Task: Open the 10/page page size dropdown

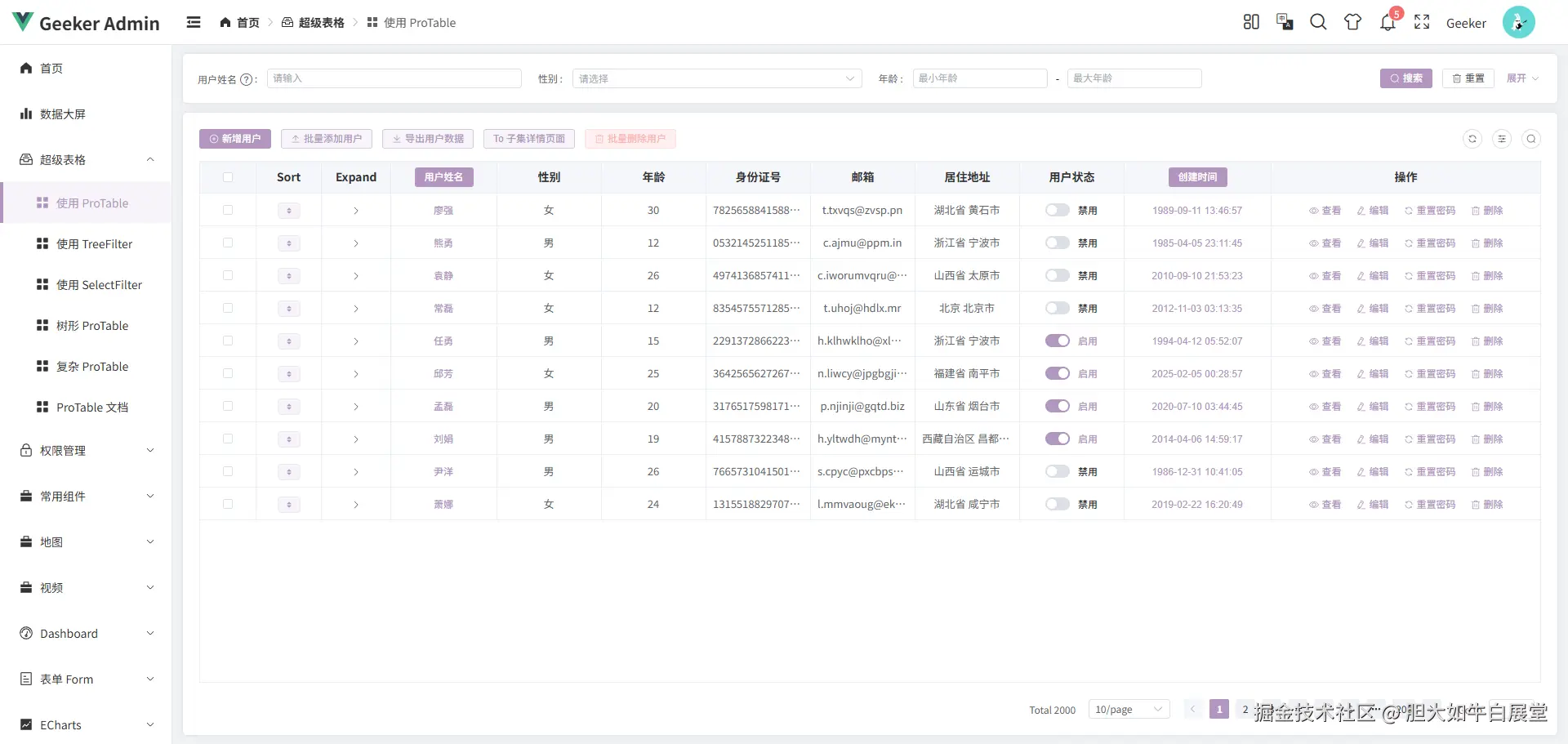Action: [1129, 710]
